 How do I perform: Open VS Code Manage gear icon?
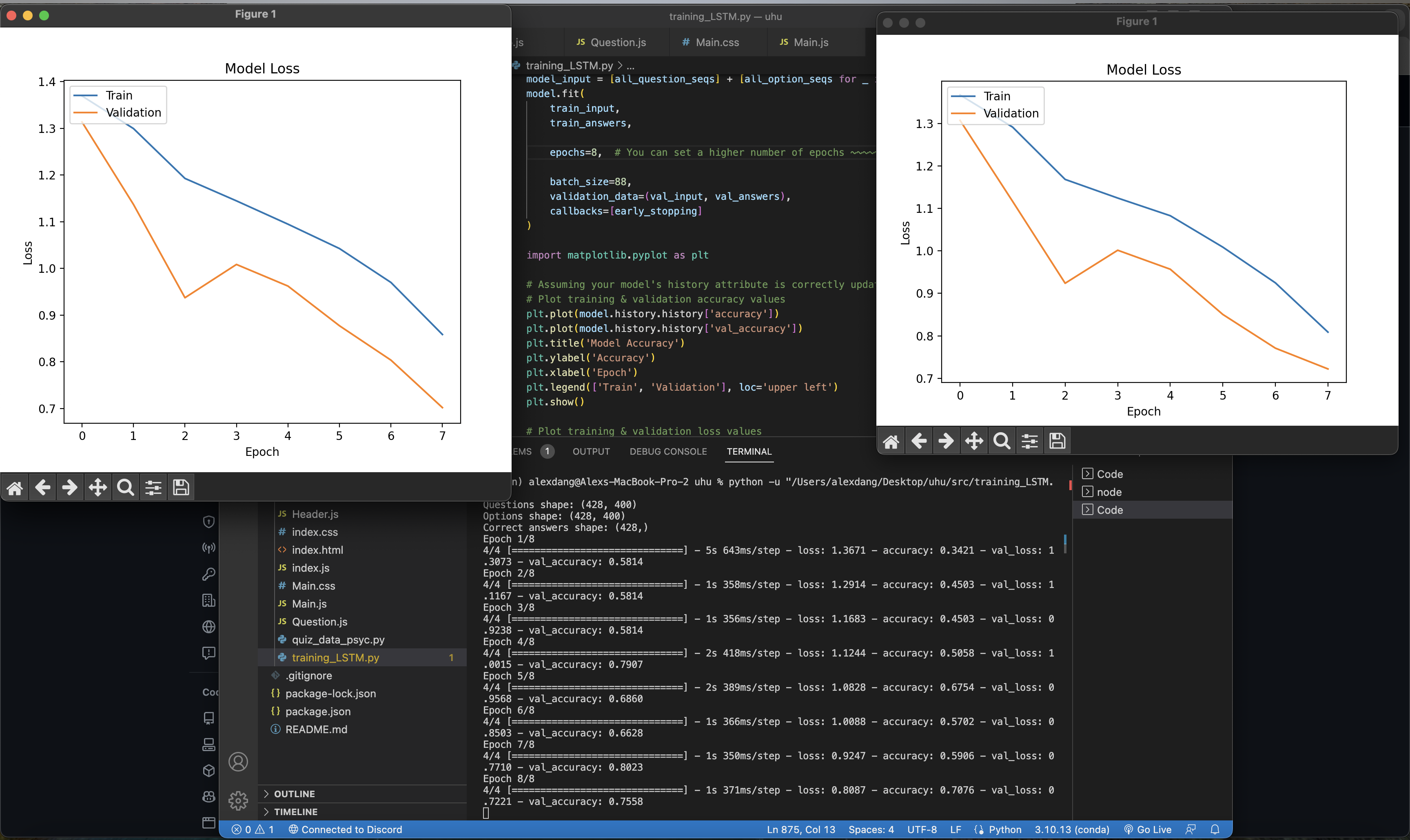coord(238,800)
